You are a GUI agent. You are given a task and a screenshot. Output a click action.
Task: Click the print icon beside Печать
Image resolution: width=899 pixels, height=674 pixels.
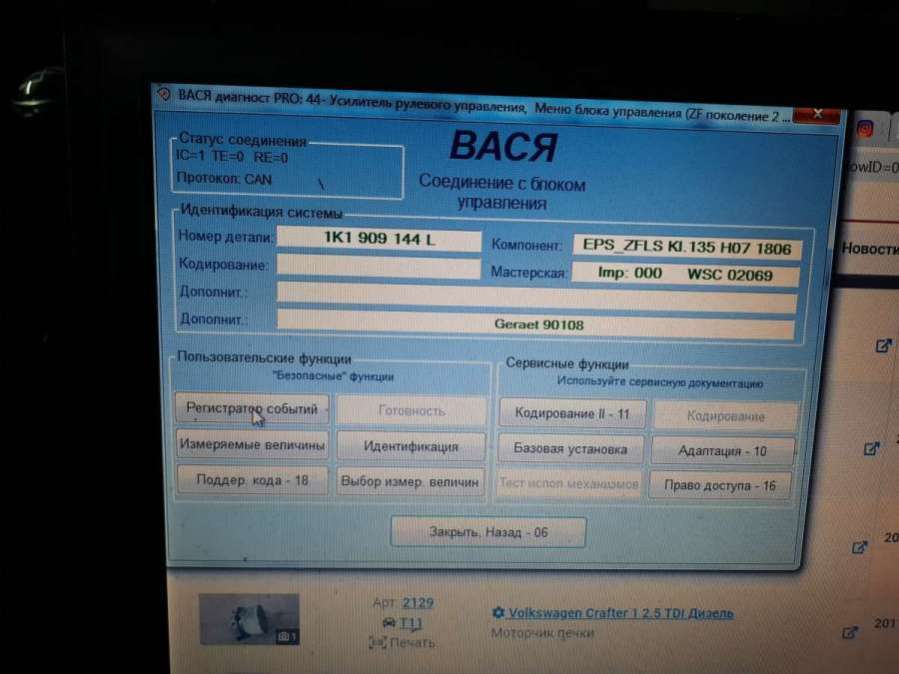click(x=378, y=643)
